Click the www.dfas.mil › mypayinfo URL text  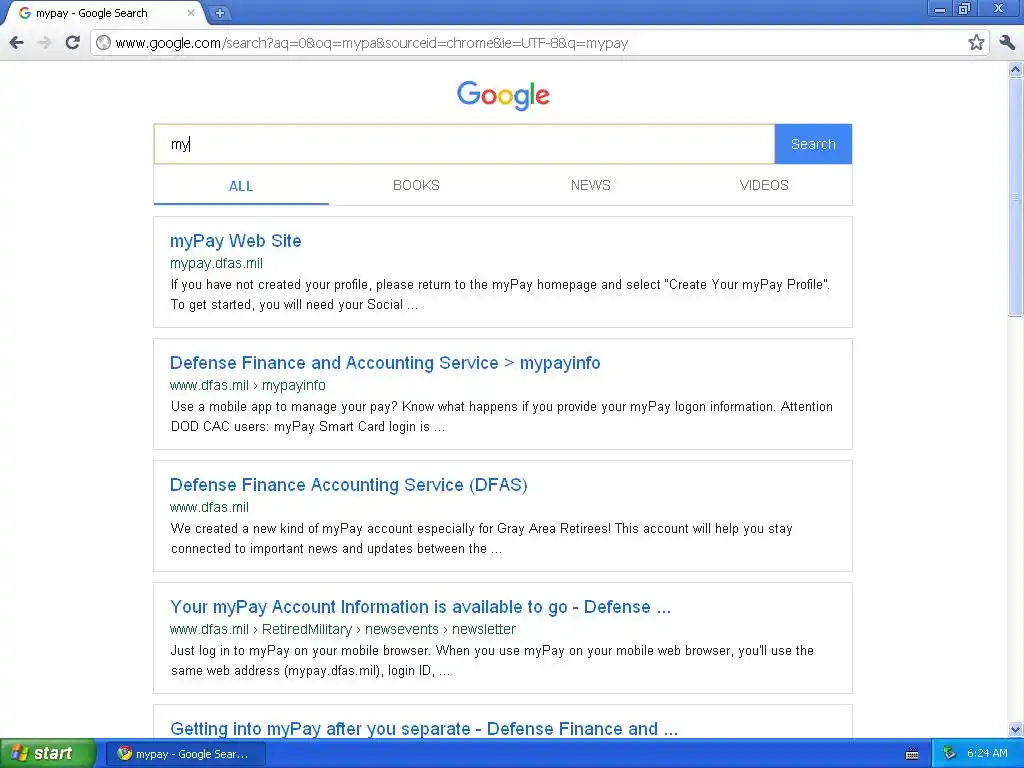[x=248, y=385]
